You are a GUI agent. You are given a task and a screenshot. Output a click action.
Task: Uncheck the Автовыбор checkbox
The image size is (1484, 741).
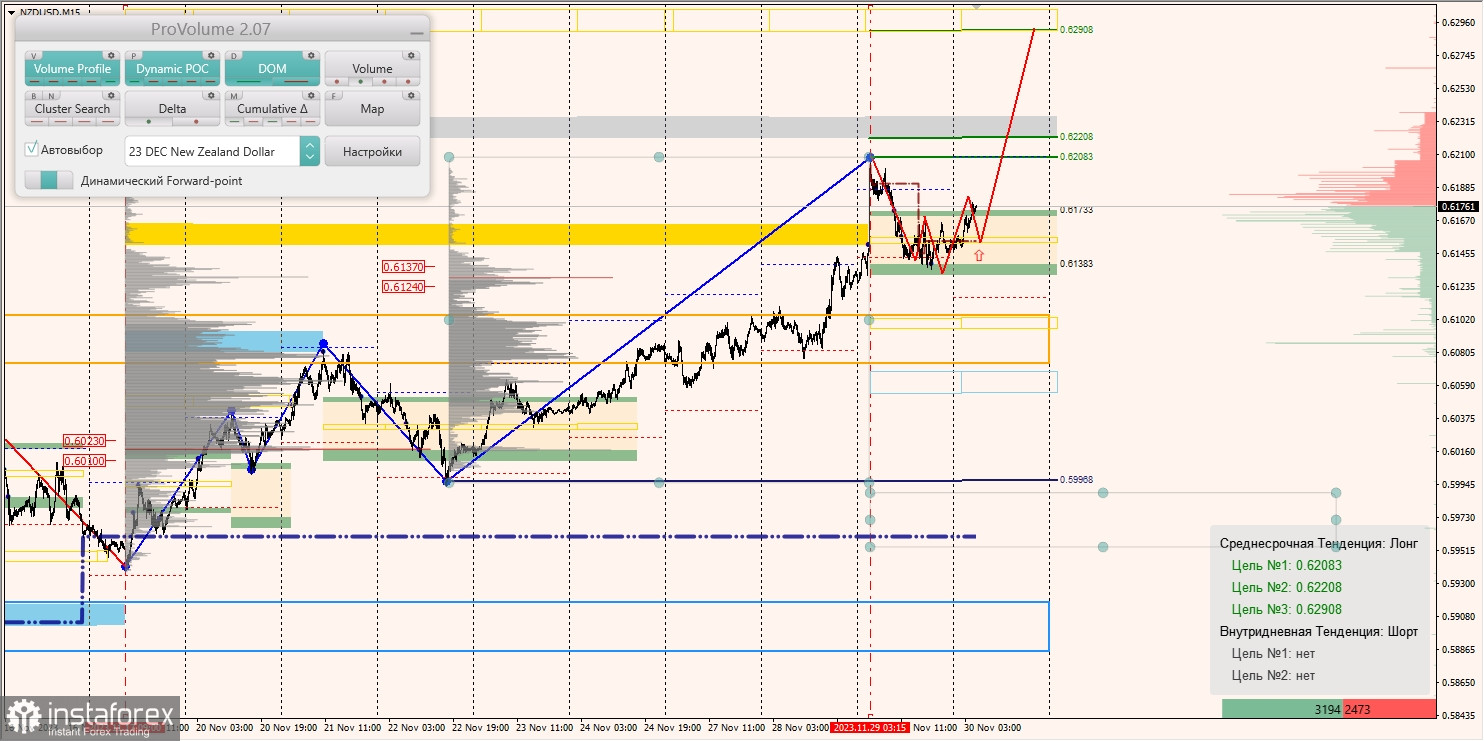(x=31, y=149)
